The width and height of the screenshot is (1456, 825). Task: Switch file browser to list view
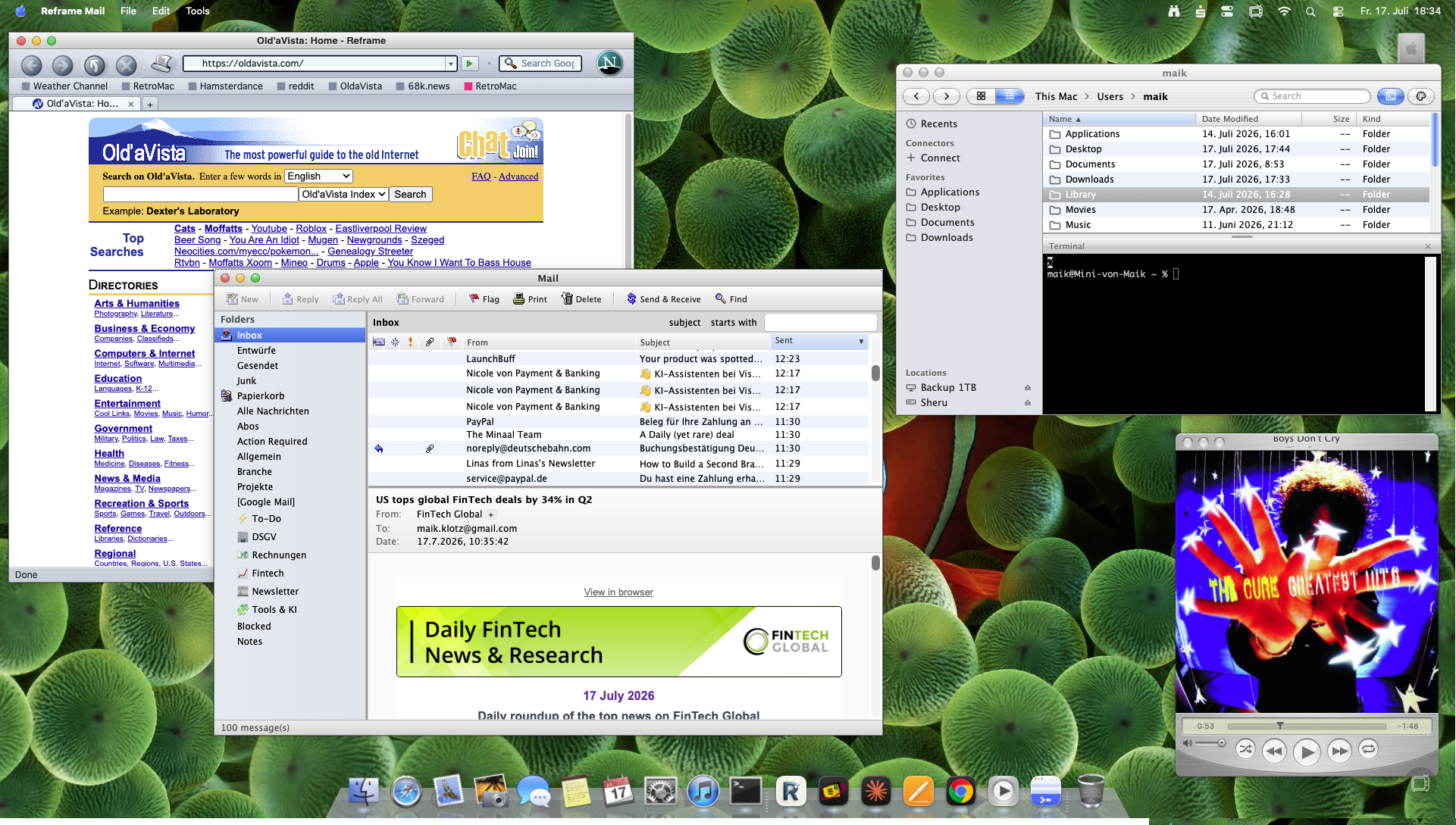[x=1010, y=96]
